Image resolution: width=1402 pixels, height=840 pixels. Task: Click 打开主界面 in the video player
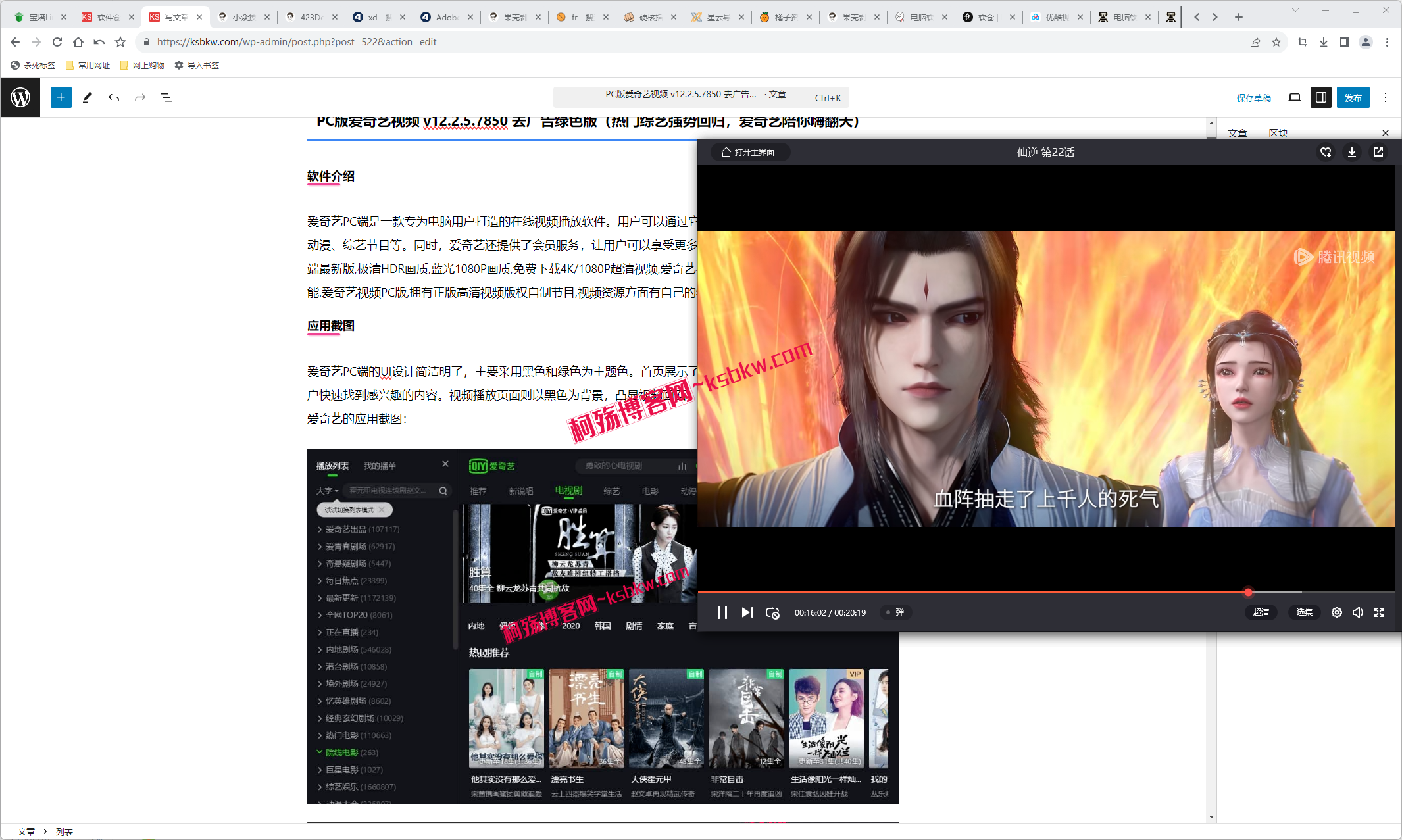click(749, 152)
